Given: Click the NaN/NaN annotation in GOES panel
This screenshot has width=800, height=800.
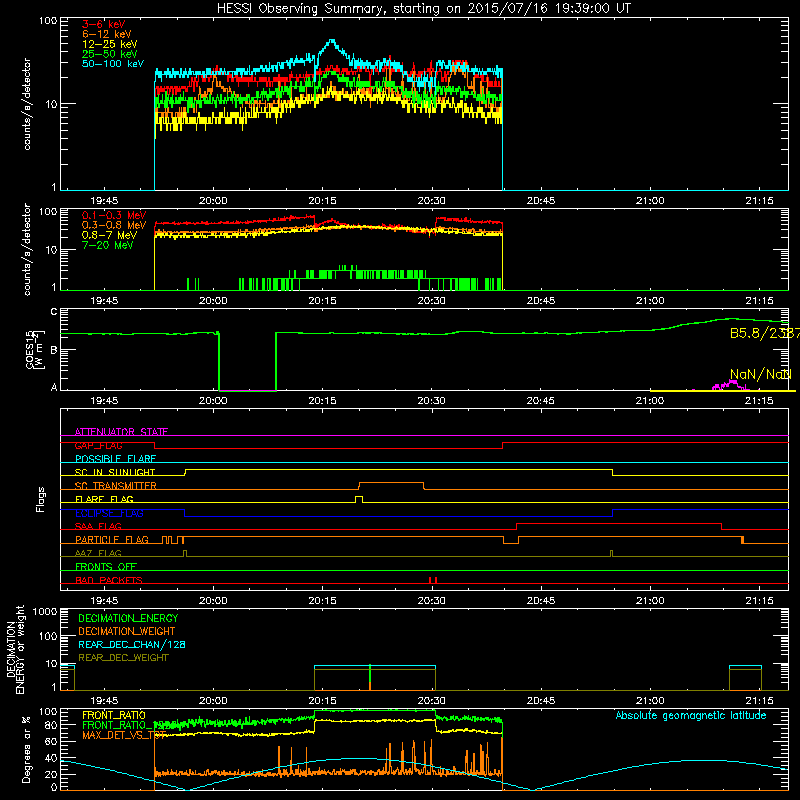Looking at the screenshot, I should click(760, 374).
